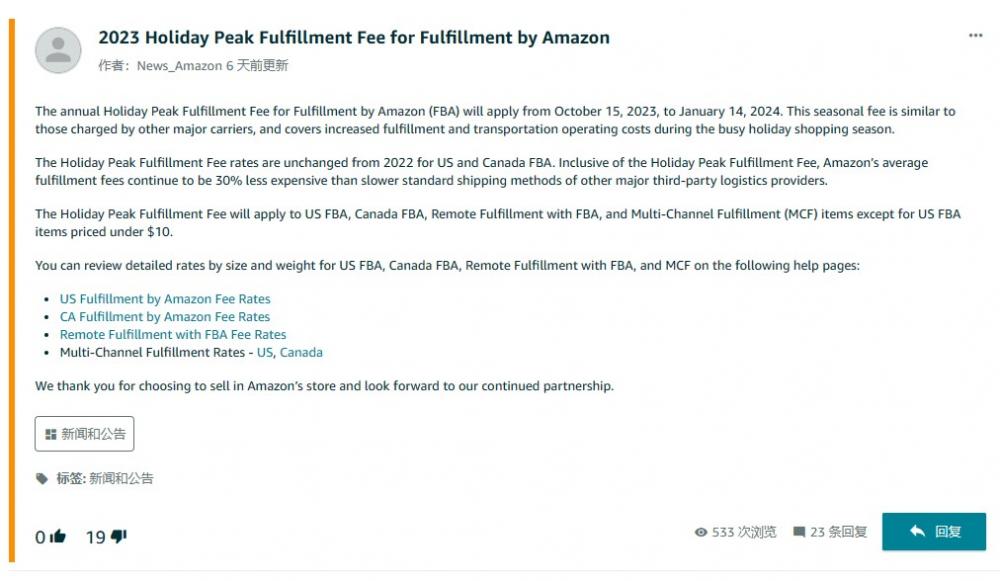1000x581 pixels.
Task: Click the thumbs up icon
Action: coord(58,536)
